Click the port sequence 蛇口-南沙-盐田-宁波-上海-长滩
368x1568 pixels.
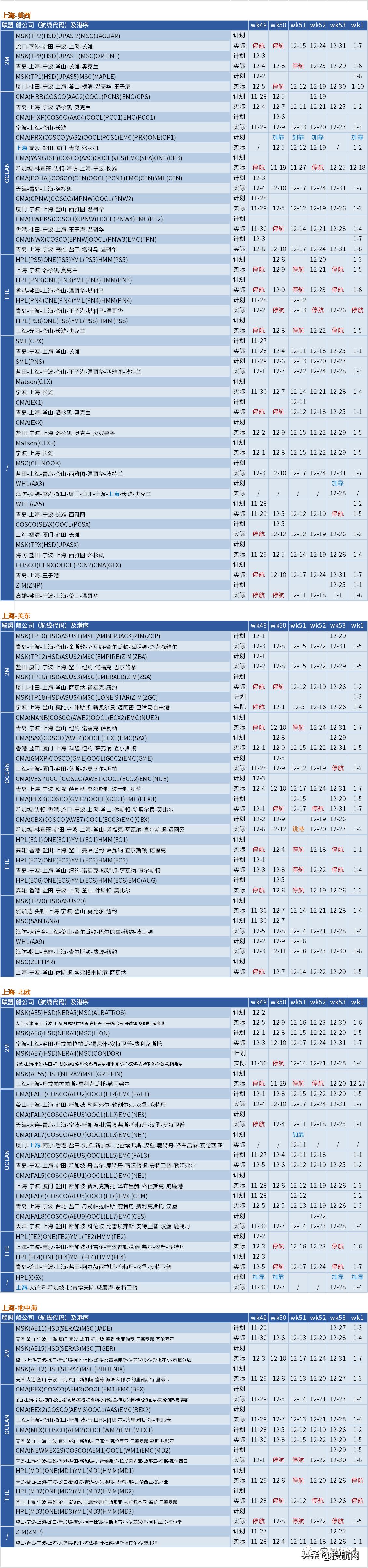pyautogui.click(x=54, y=46)
